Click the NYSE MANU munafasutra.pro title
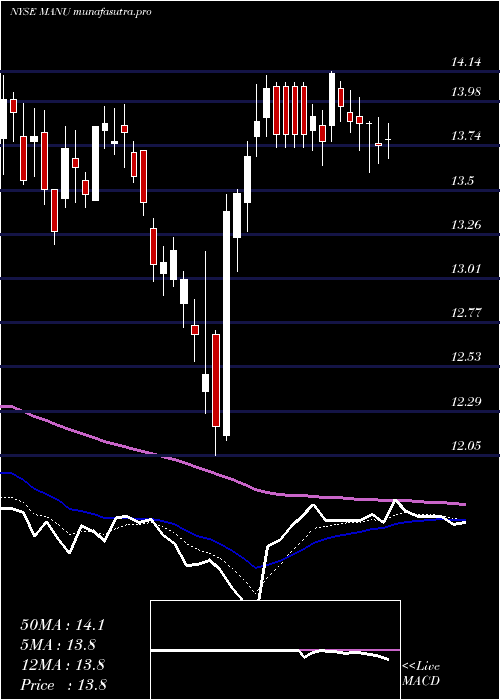The width and height of the screenshot is (500, 700). (81, 12)
